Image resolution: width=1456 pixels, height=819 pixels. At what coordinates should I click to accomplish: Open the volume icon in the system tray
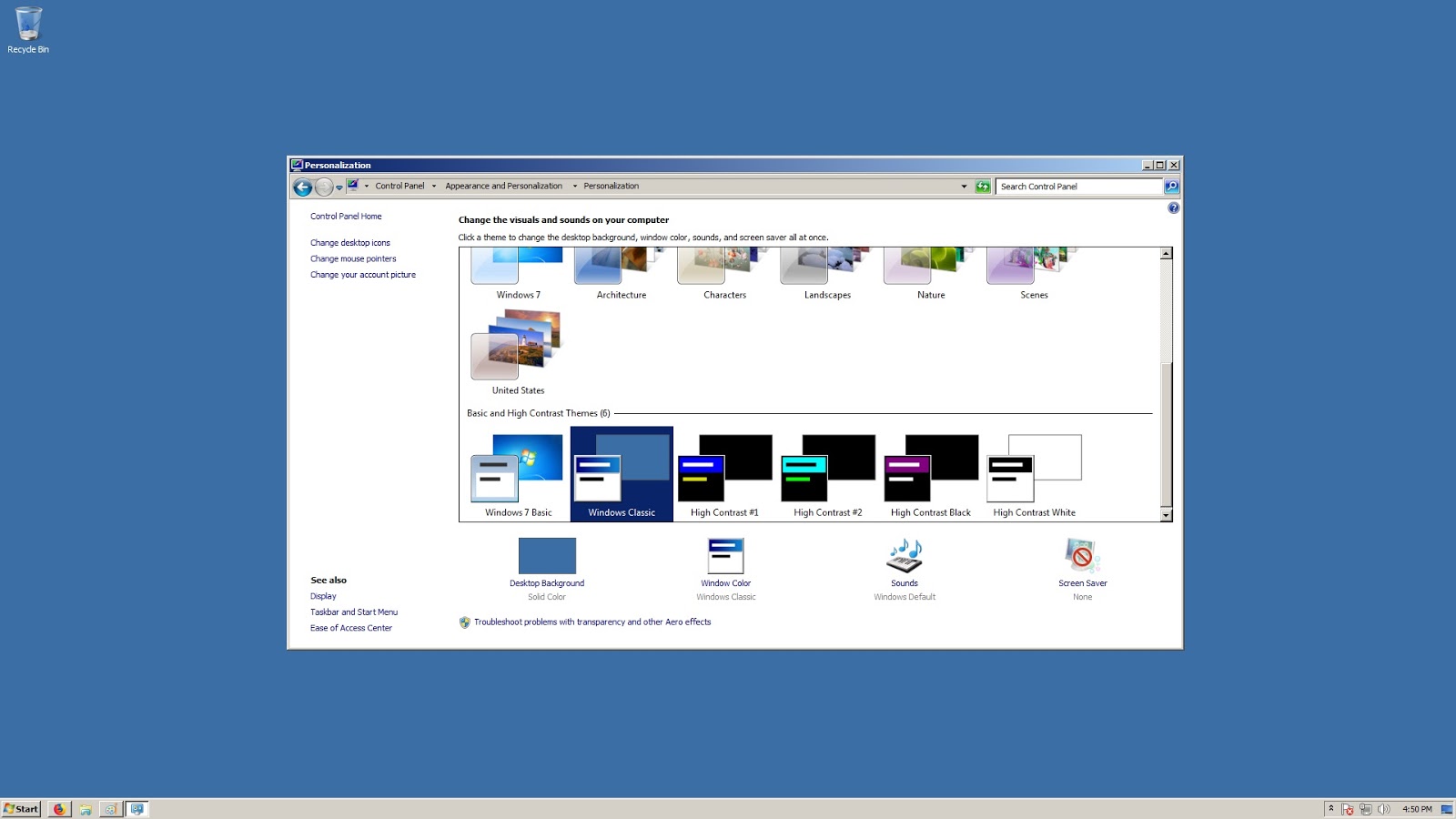(x=1382, y=808)
